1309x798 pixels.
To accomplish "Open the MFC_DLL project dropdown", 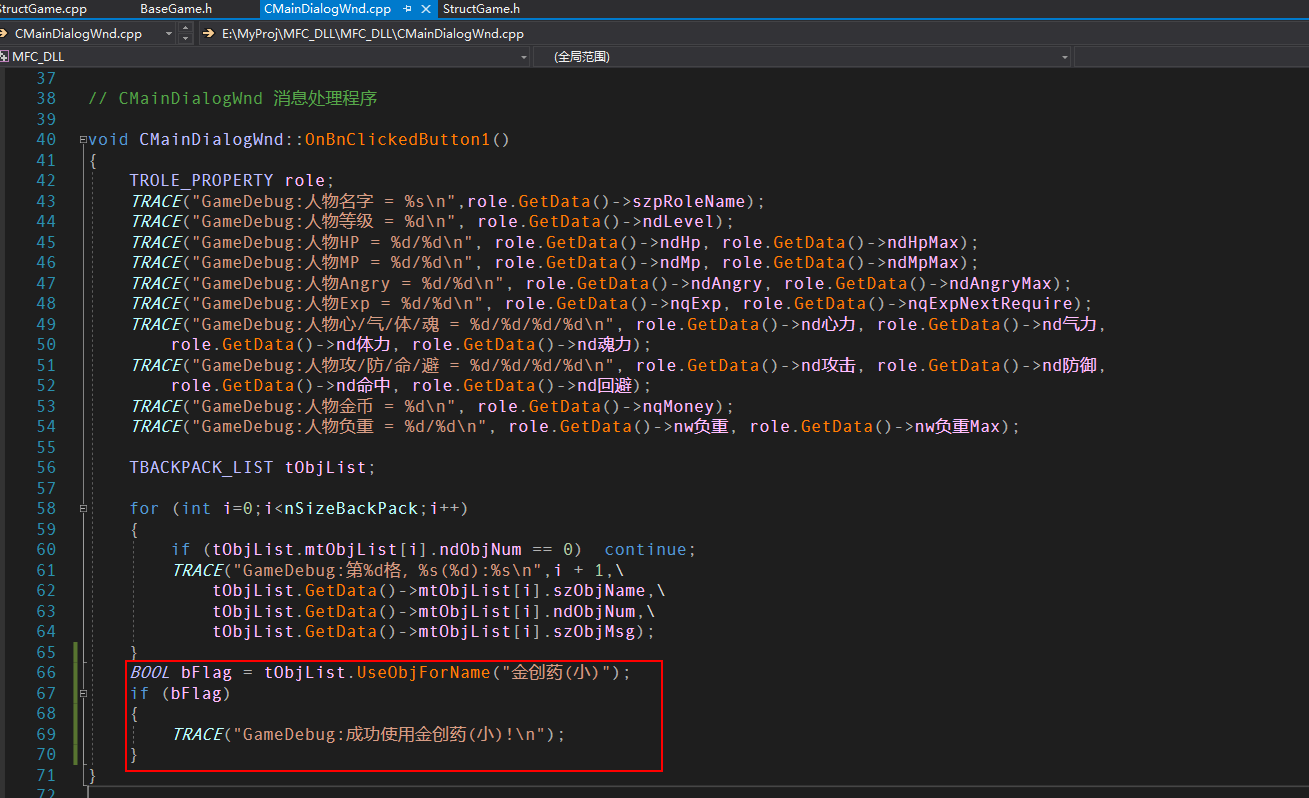I will point(524,57).
